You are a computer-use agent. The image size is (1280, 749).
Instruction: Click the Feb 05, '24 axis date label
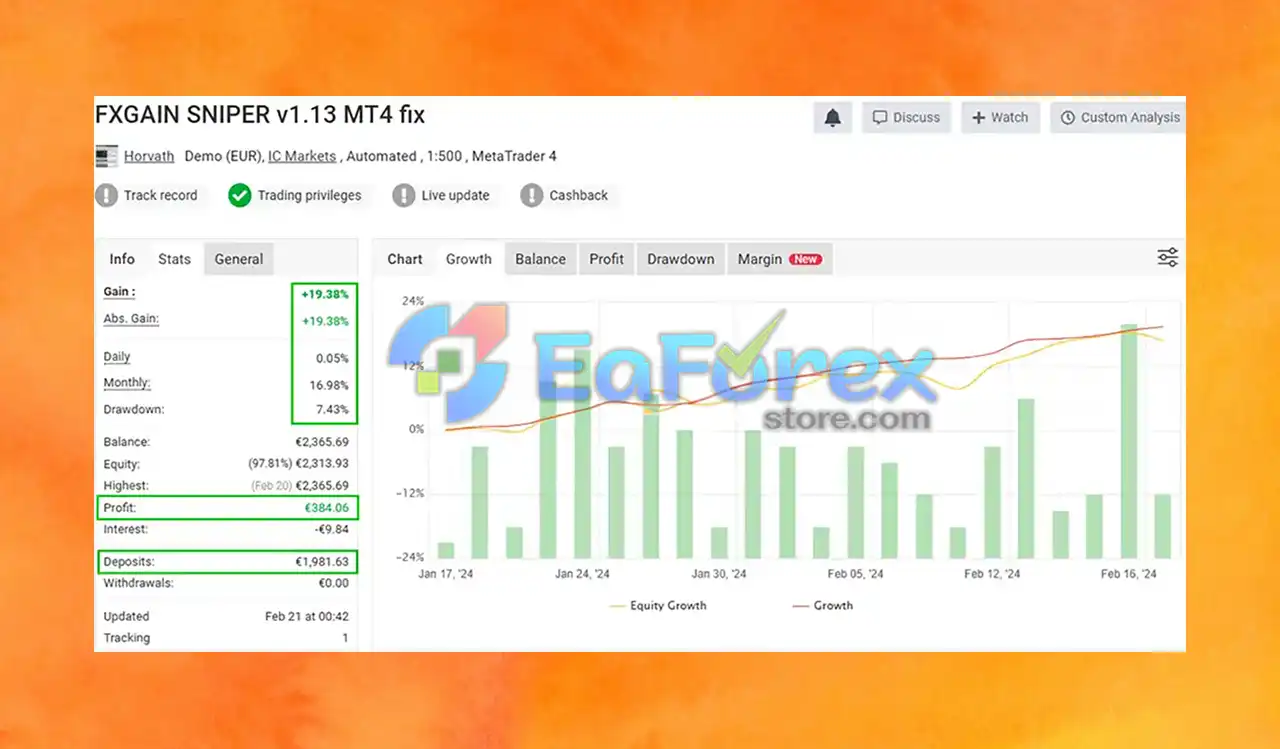[x=856, y=575]
